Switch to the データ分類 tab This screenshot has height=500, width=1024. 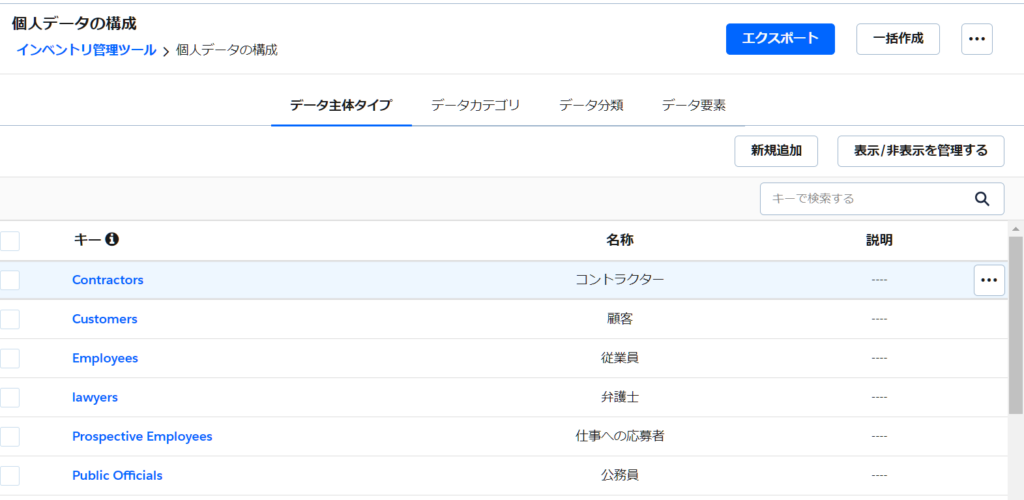click(591, 105)
